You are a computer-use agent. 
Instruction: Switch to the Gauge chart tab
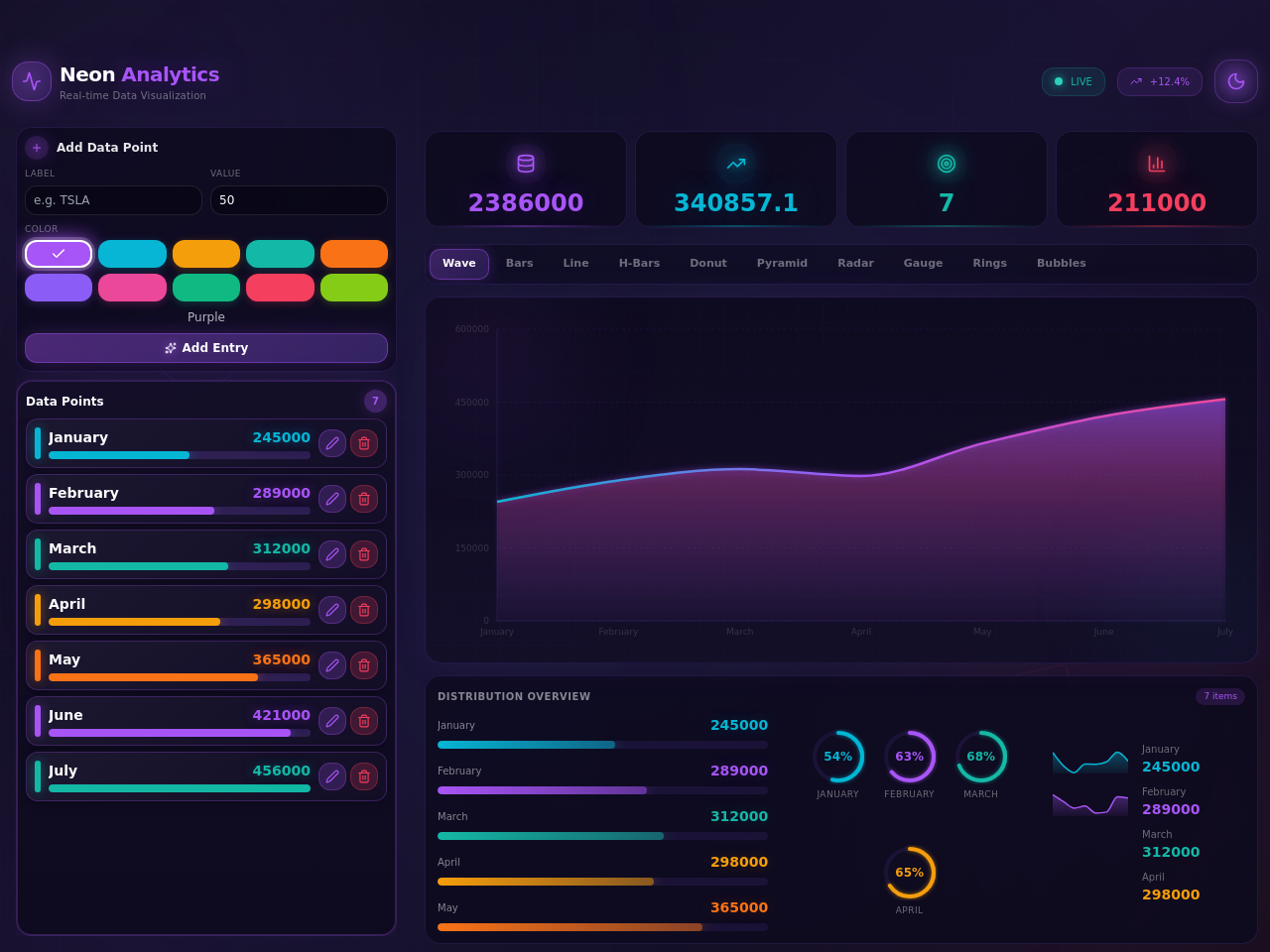coord(924,264)
